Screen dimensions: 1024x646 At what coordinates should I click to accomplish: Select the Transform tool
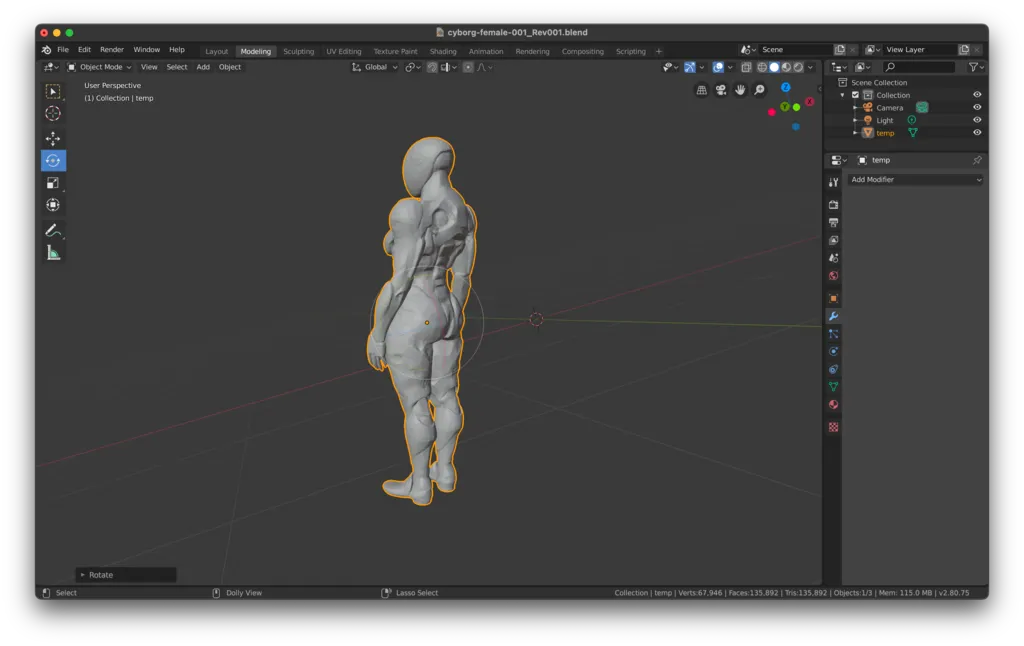pyautogui.click(x=53, y=205)
